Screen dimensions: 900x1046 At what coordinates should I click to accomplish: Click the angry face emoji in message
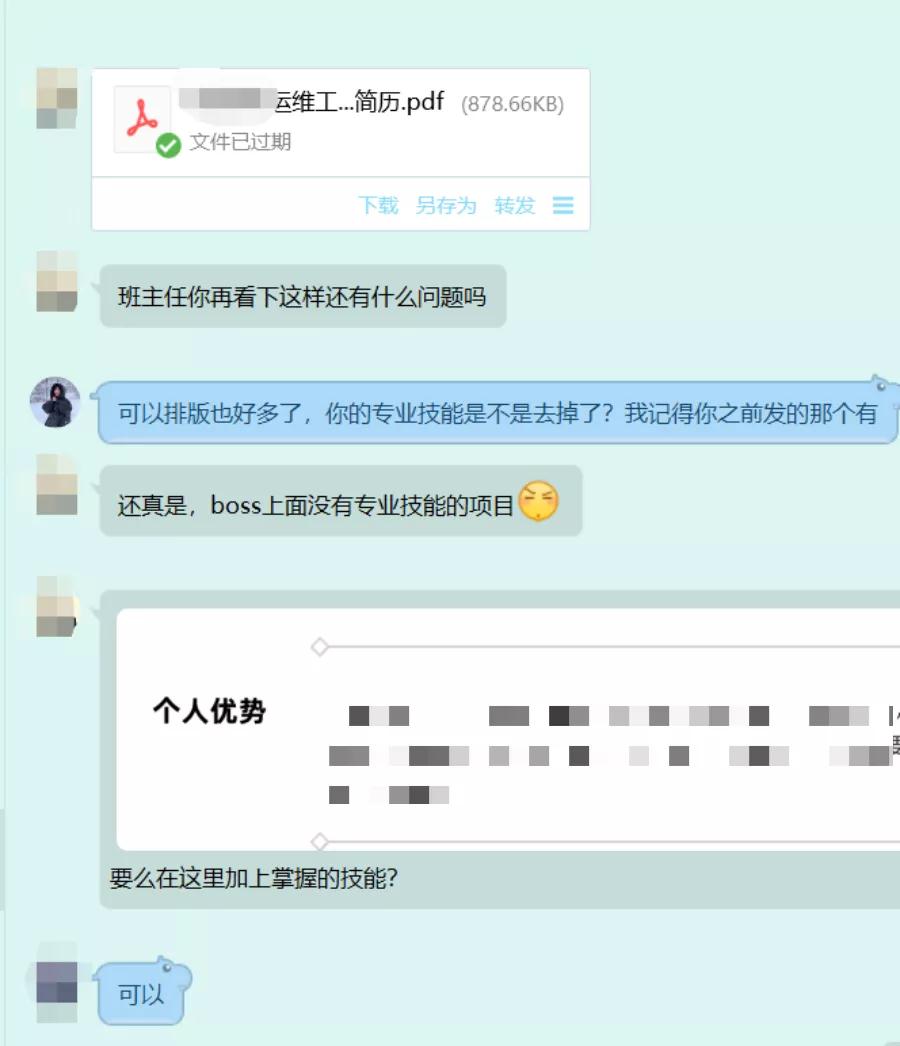pyautogui.click(x=538, y=501)
